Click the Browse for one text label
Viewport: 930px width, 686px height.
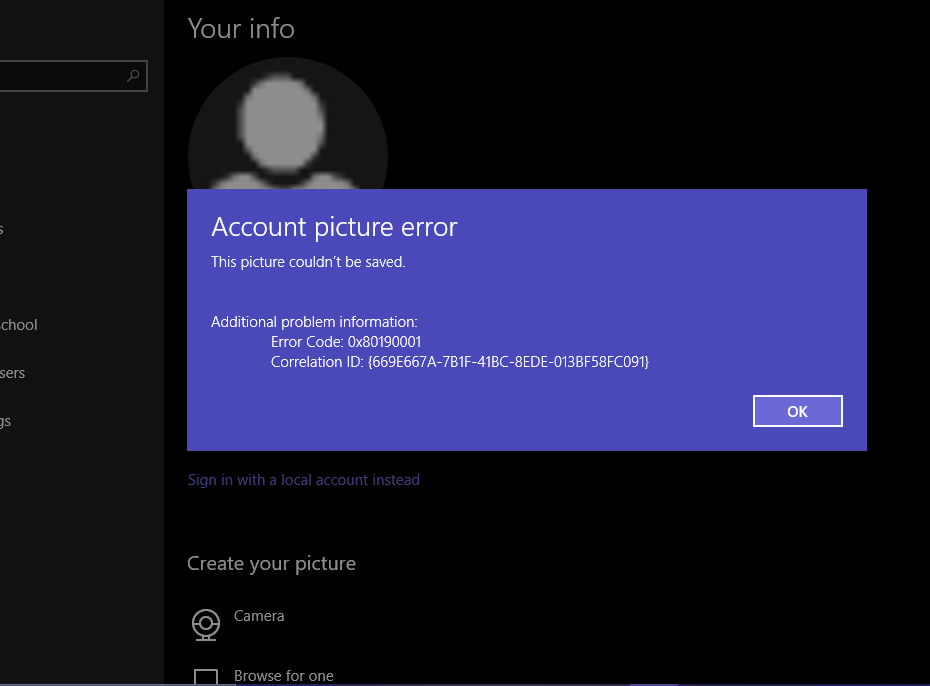[x=283, y=676]
